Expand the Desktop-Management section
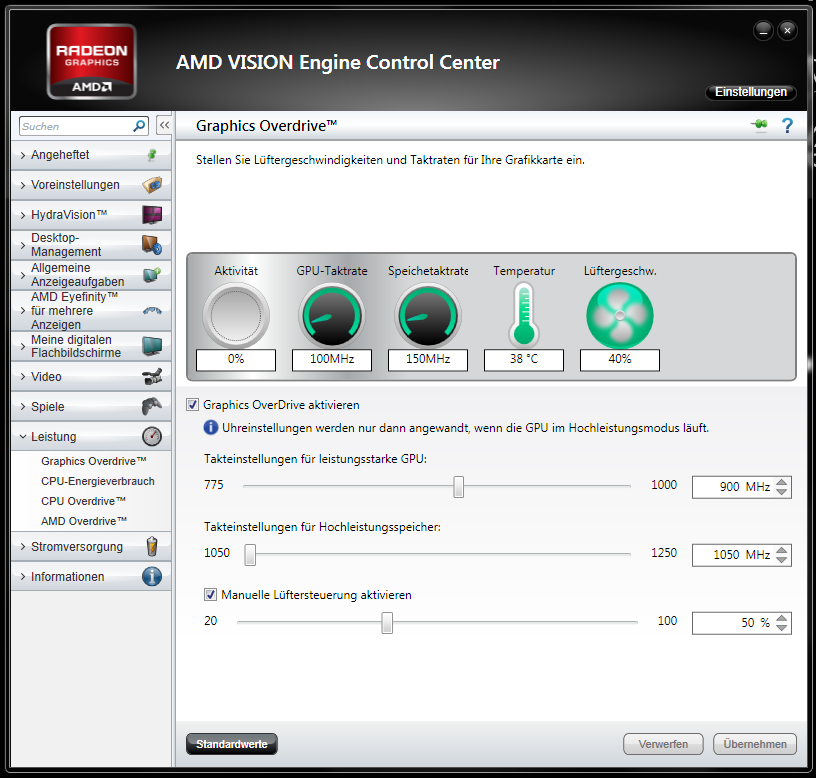816x778 pixels. click(x=91, y=245)
